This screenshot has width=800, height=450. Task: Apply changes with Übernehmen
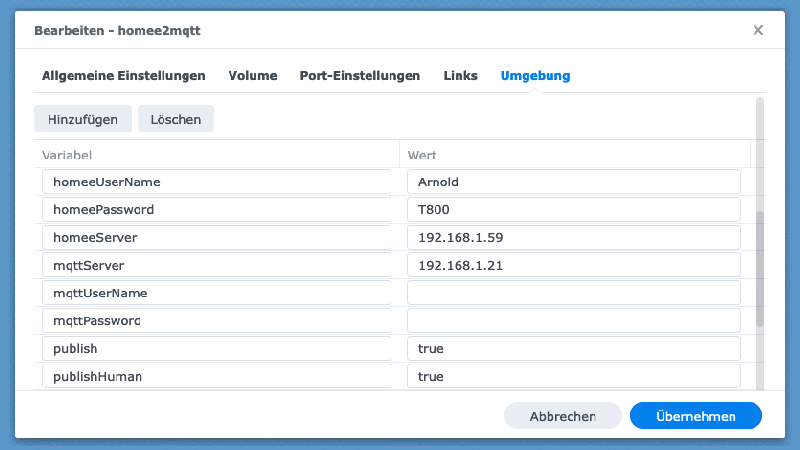click(695, 416)
